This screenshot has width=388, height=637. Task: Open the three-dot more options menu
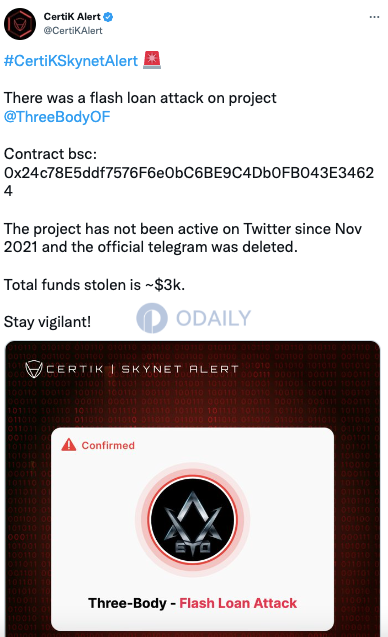374,17
